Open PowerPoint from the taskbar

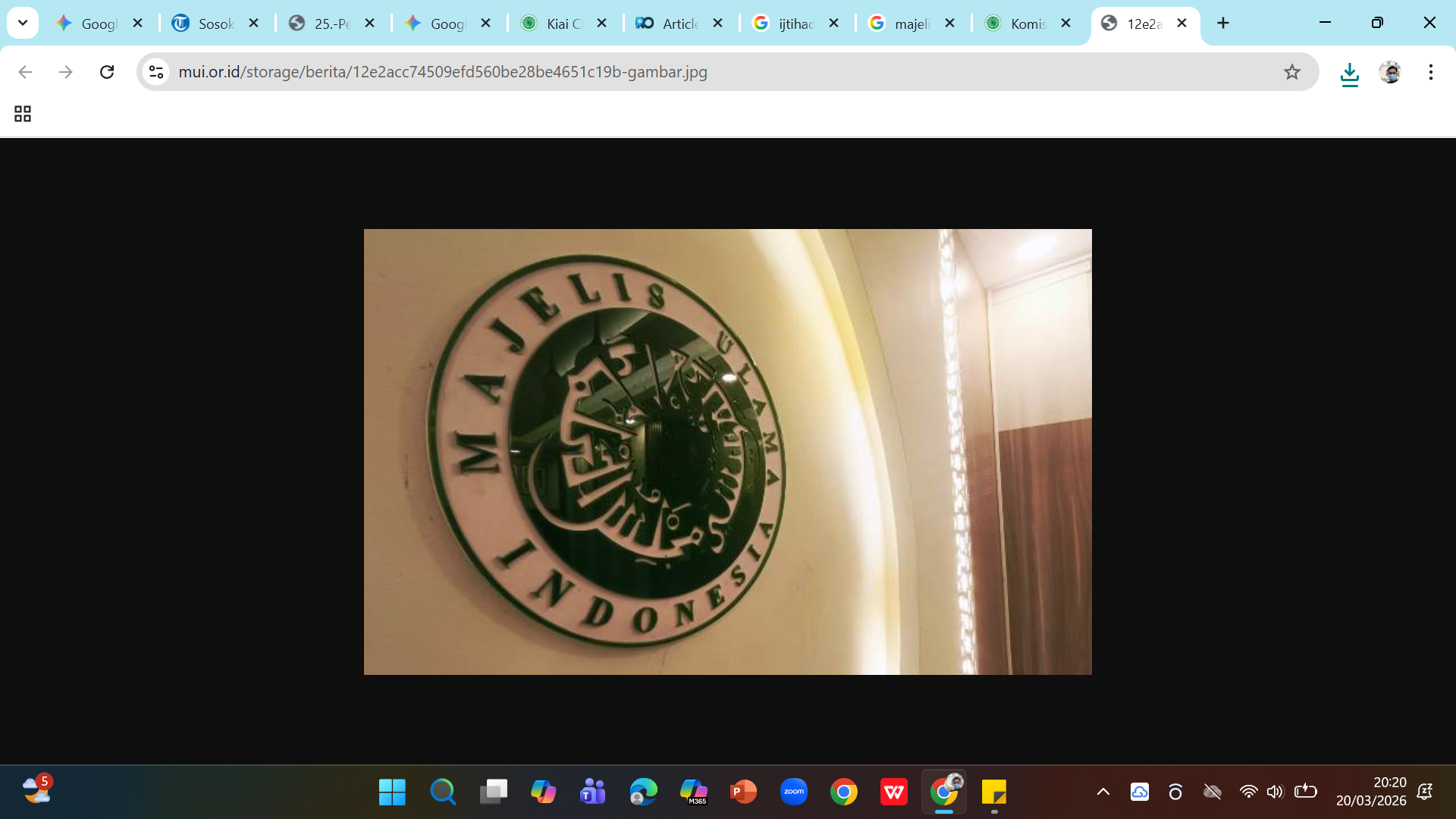744,792
